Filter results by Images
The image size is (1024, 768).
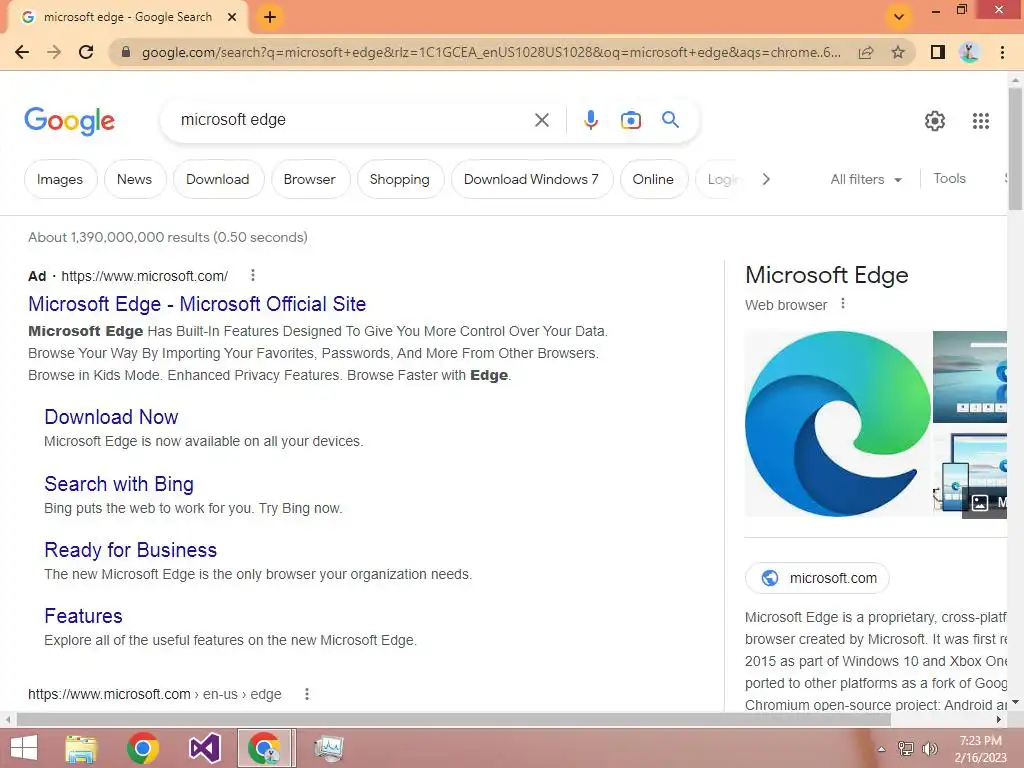tap(60, 179)
